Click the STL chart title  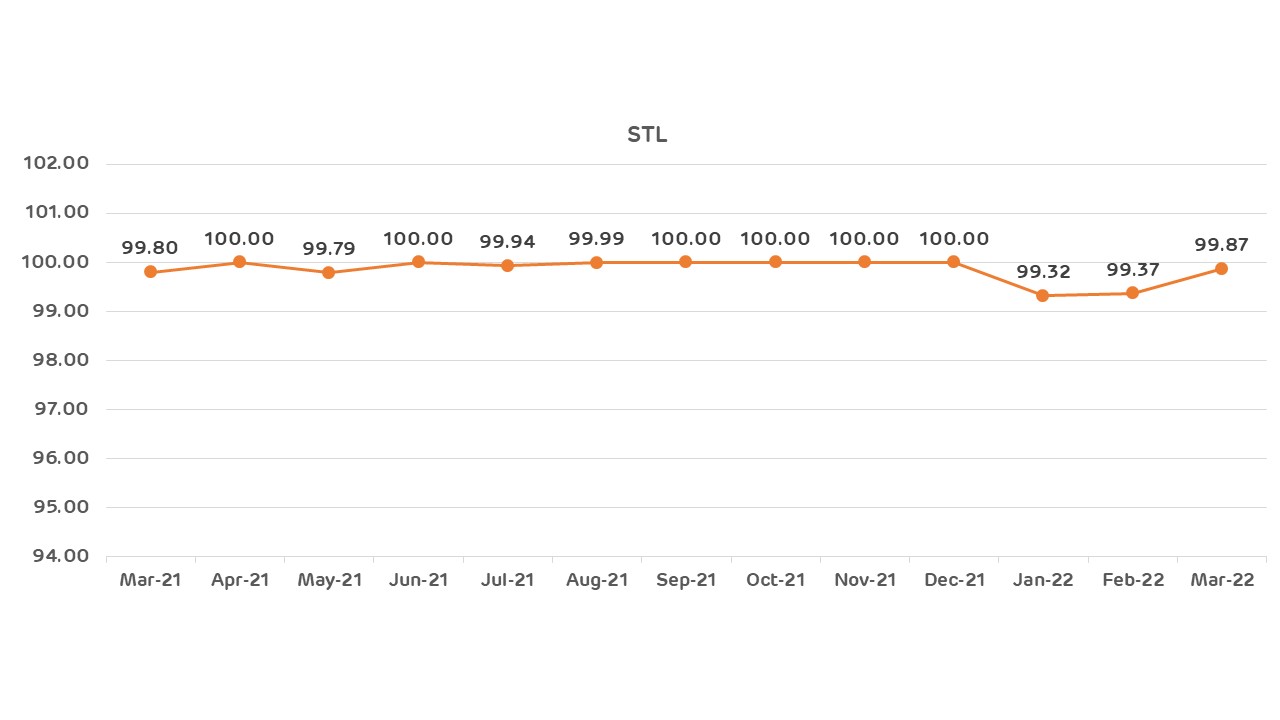(x=647, y=135)
